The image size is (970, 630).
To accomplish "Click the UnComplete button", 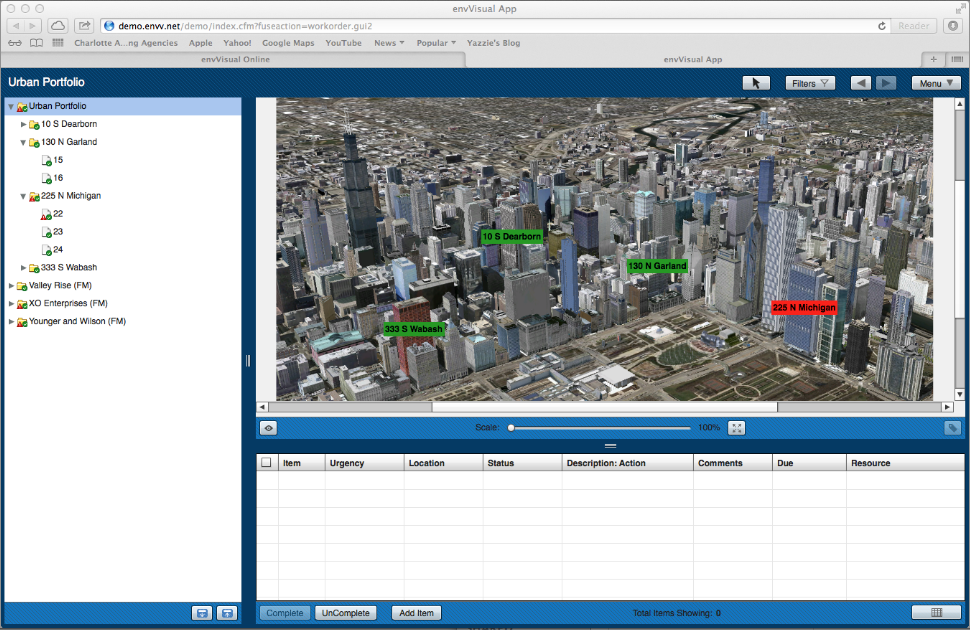I will point(345,613).
